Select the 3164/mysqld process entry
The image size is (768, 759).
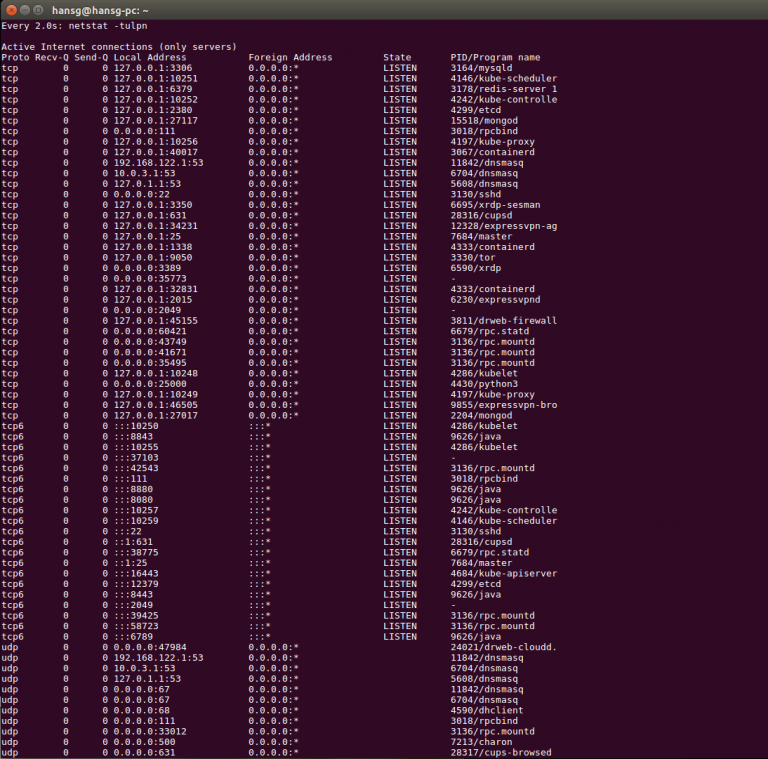485,68
